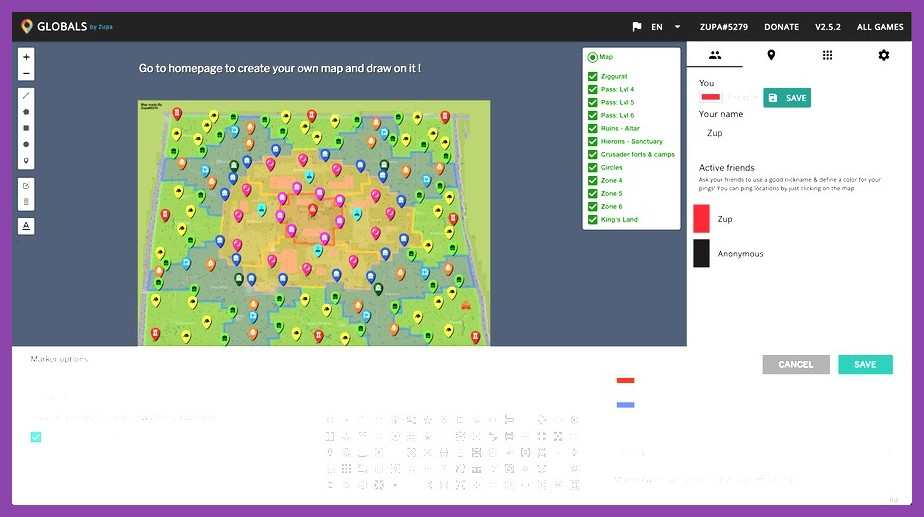Pick the red marker color bar
The height and width of the screenshot is (517, 924).
point(625,380)
